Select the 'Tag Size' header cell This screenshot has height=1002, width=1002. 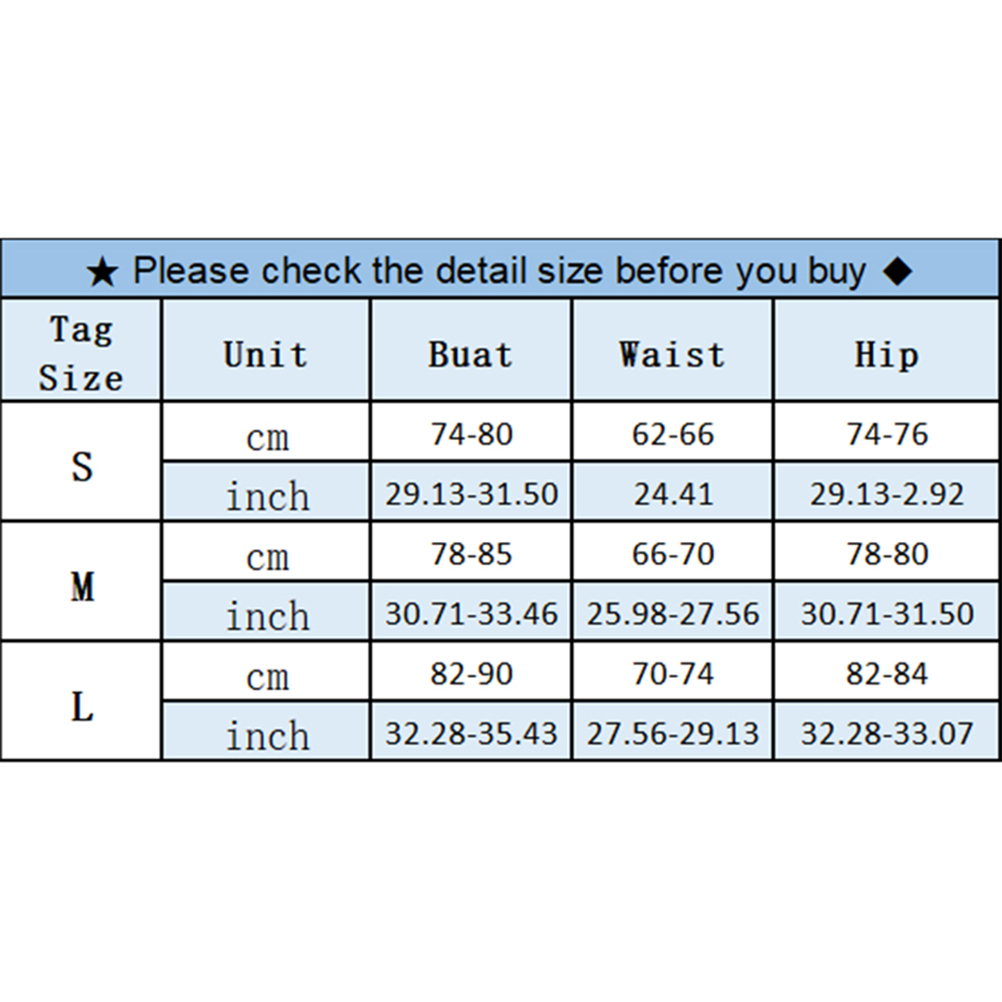81,352
